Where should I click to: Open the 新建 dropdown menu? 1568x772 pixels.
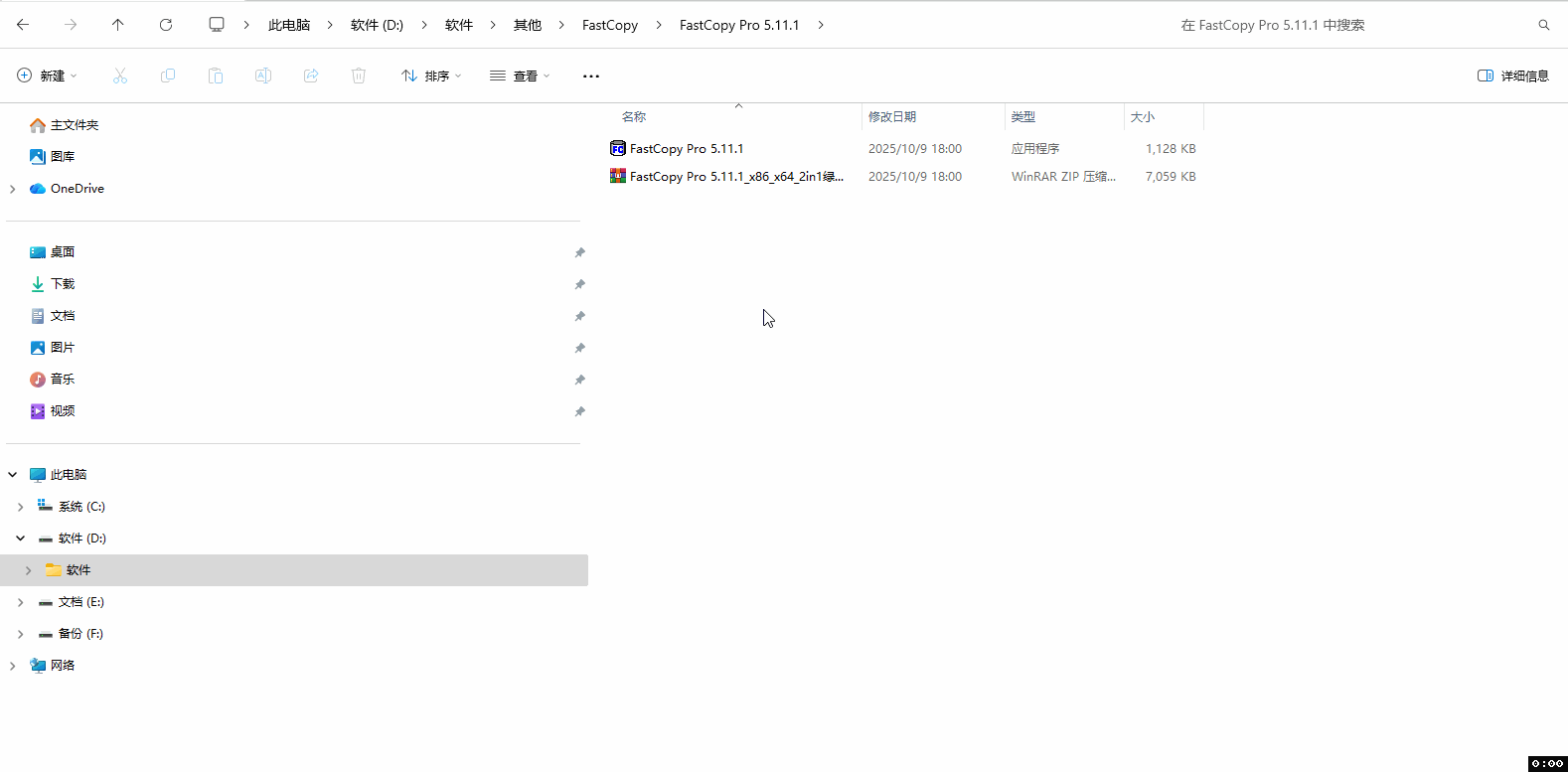47,76
